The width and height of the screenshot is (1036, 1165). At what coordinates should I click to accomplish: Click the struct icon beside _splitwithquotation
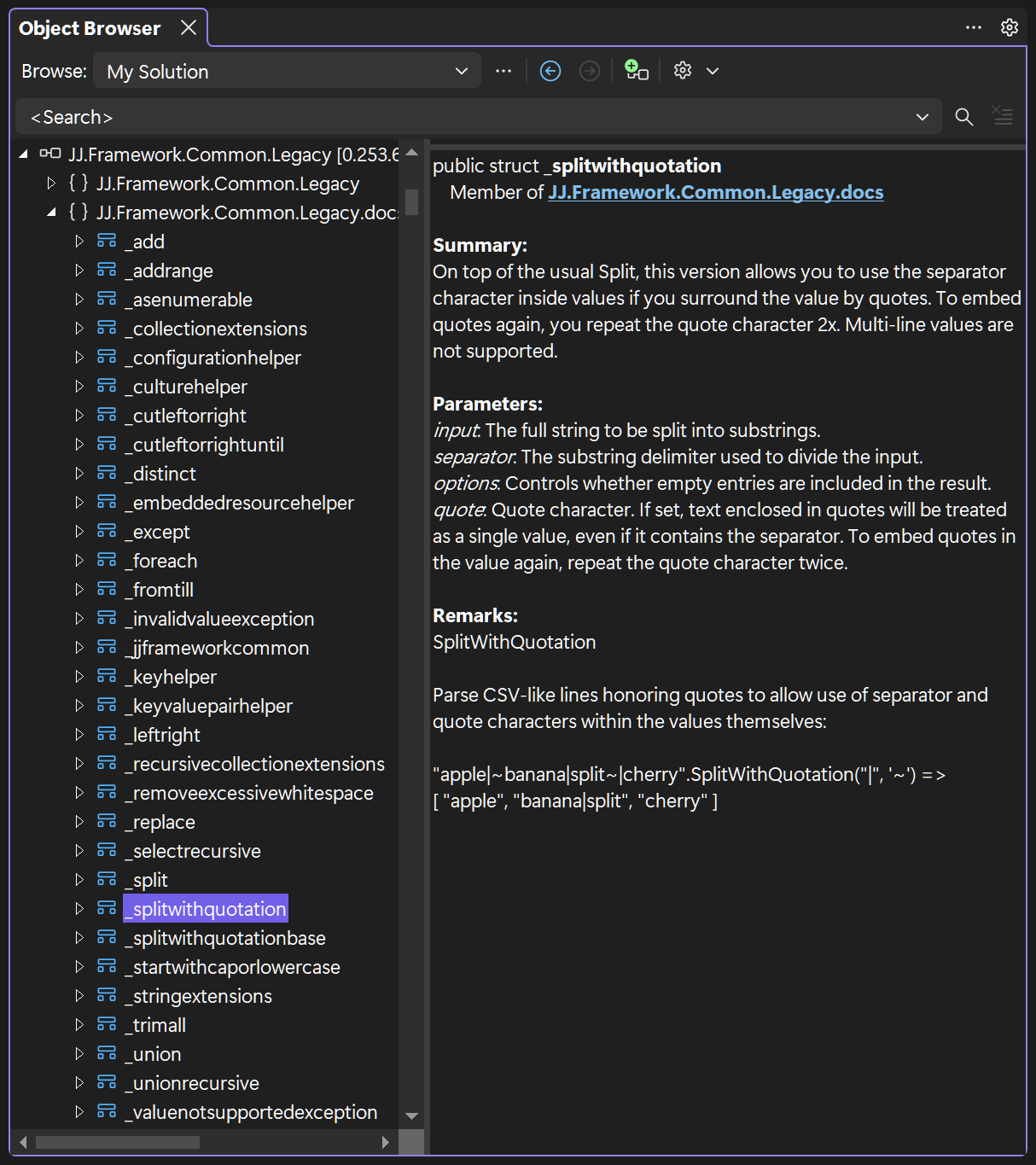(x=107, y=909)
